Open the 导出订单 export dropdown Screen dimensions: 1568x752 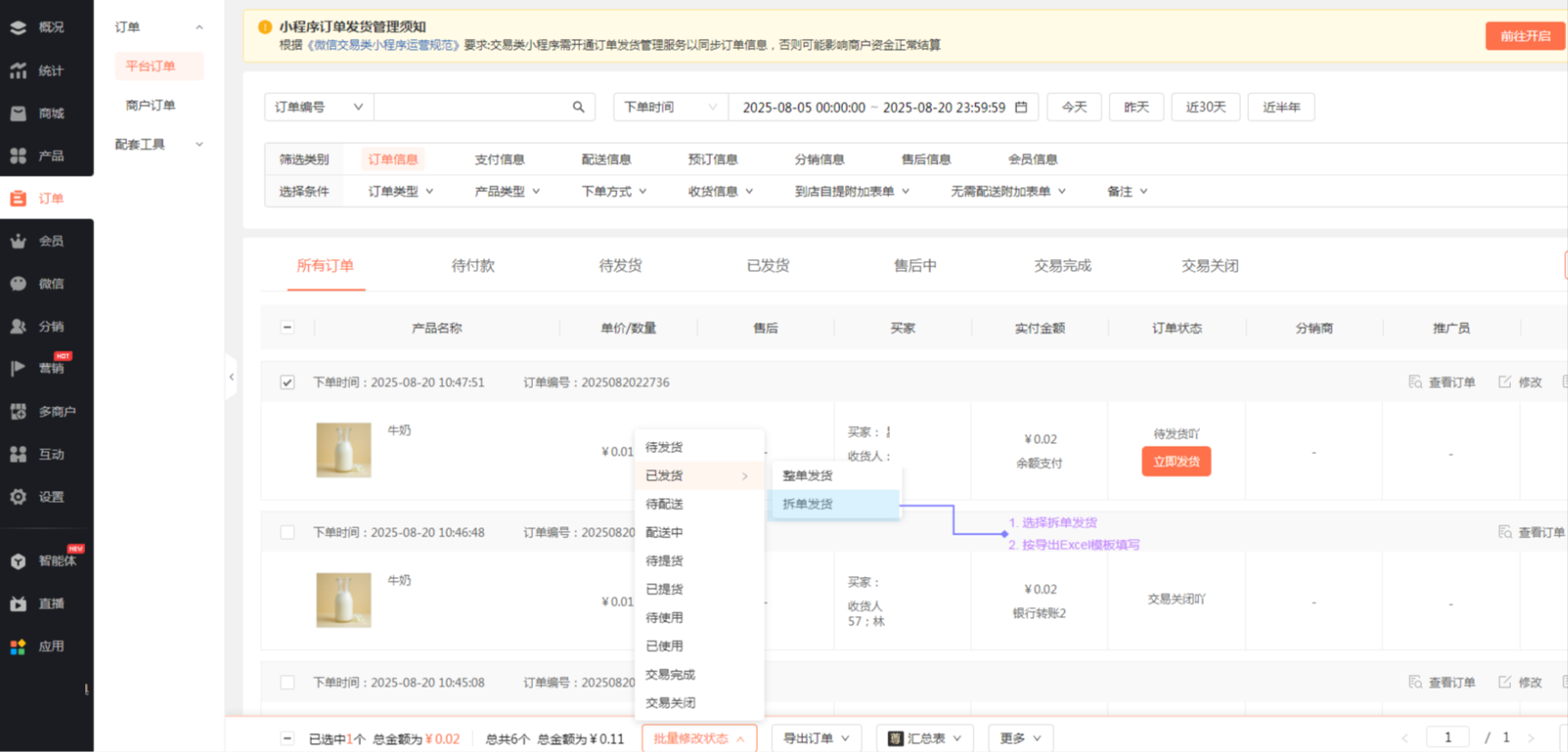[x=817, y=738]
